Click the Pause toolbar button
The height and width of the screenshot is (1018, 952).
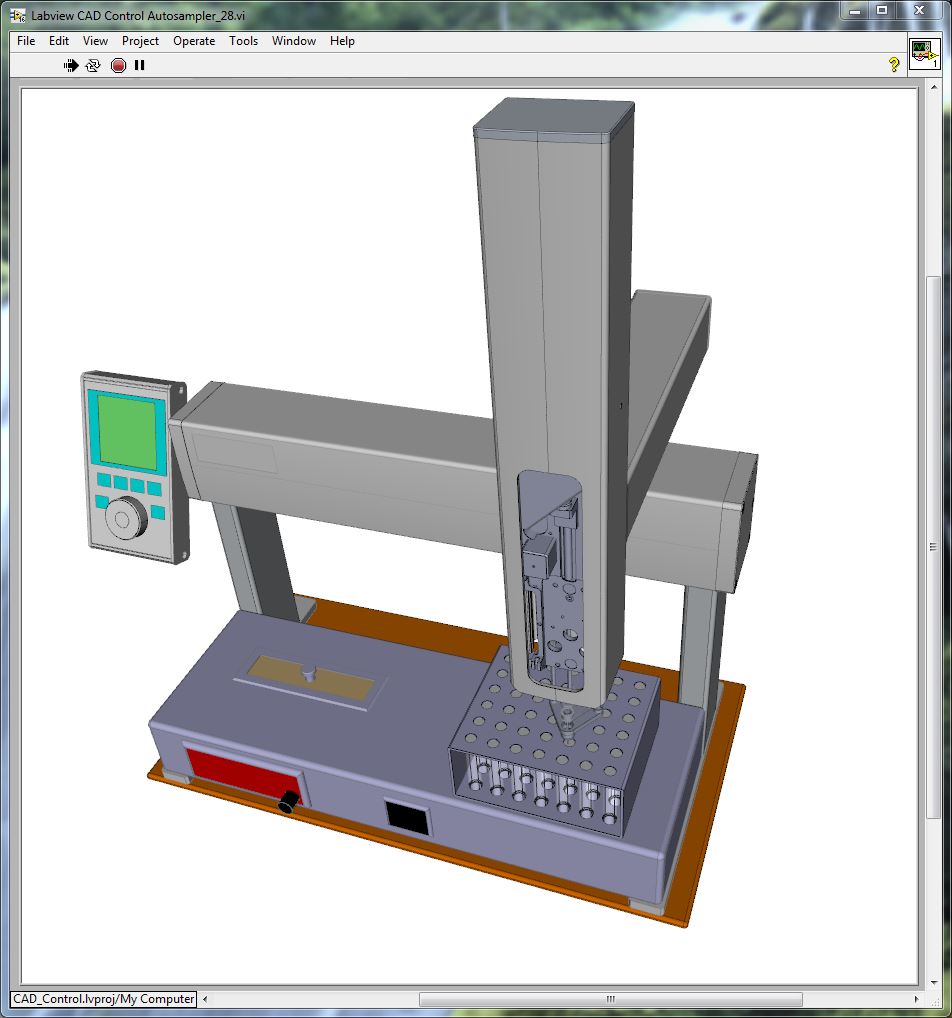tap(140, 65)
